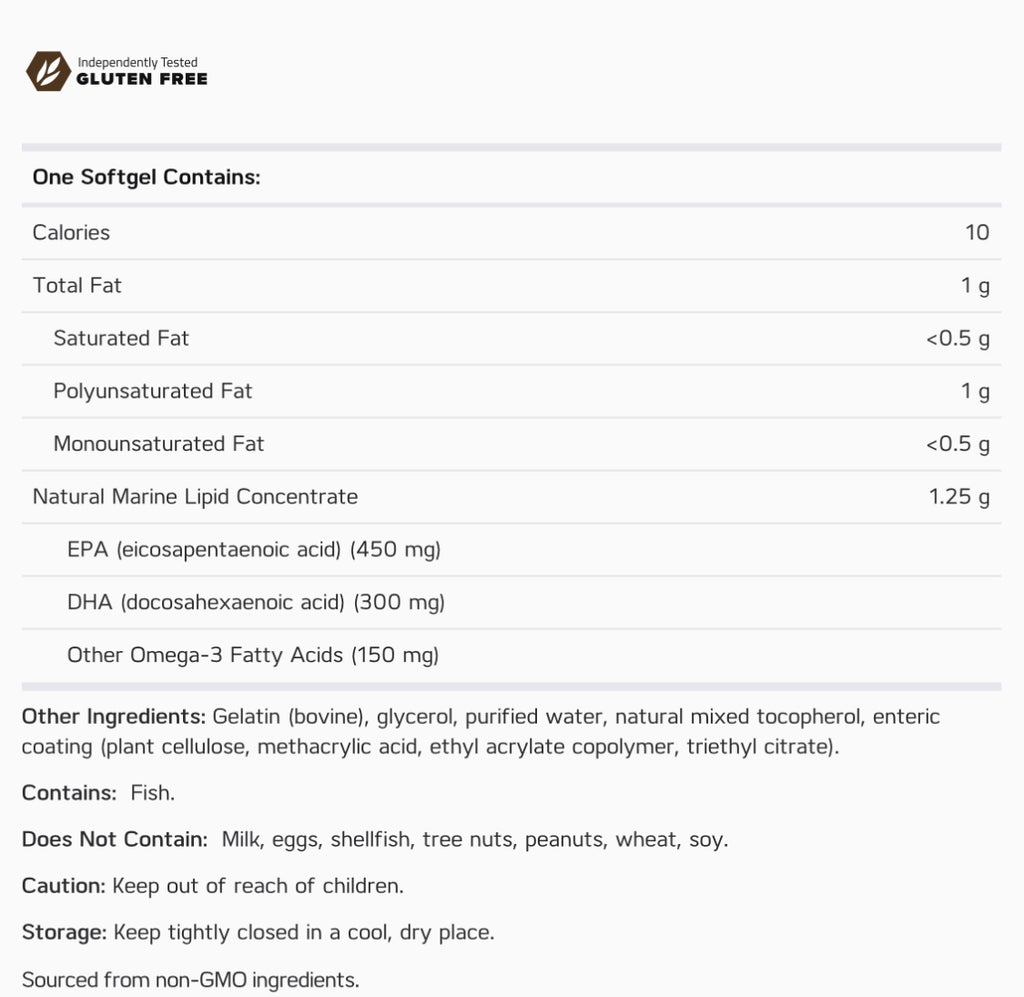1024x997 pixels.
Task: Click the Saturated Fat label
Action: [x=121, y=338]
